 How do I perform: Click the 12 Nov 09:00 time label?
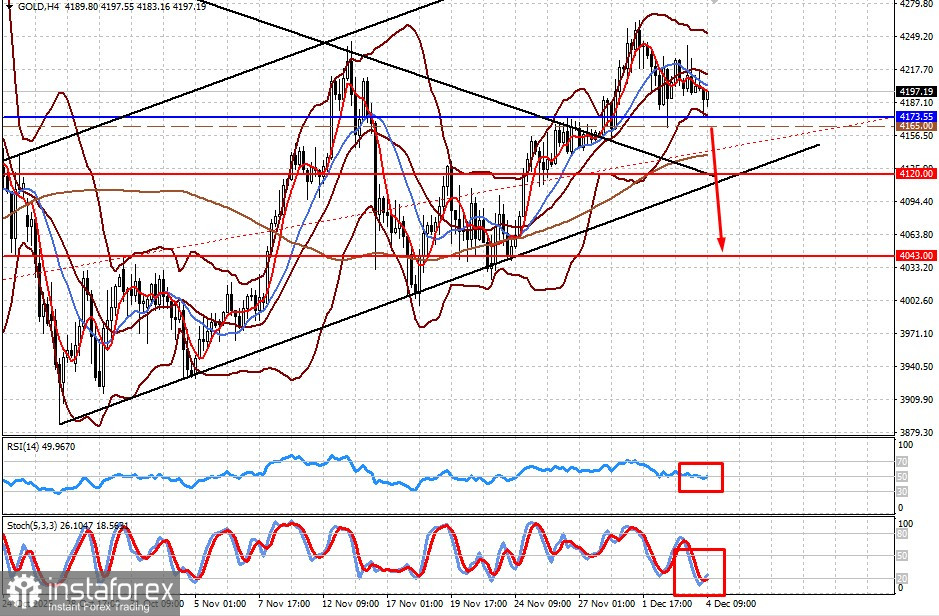click(x=350, y=603)
